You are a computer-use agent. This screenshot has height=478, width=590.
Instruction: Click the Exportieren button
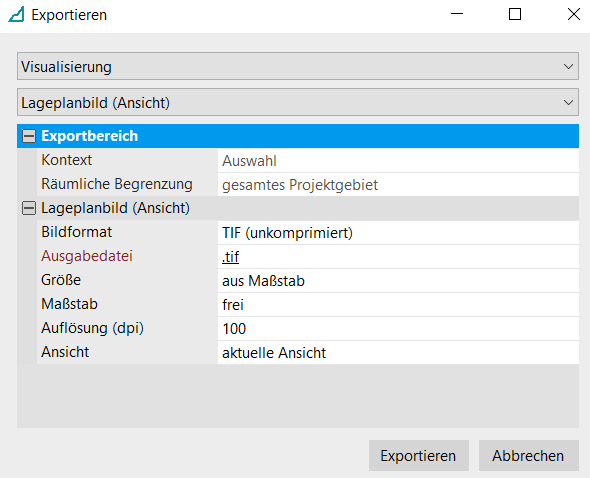tap(418, 455)
